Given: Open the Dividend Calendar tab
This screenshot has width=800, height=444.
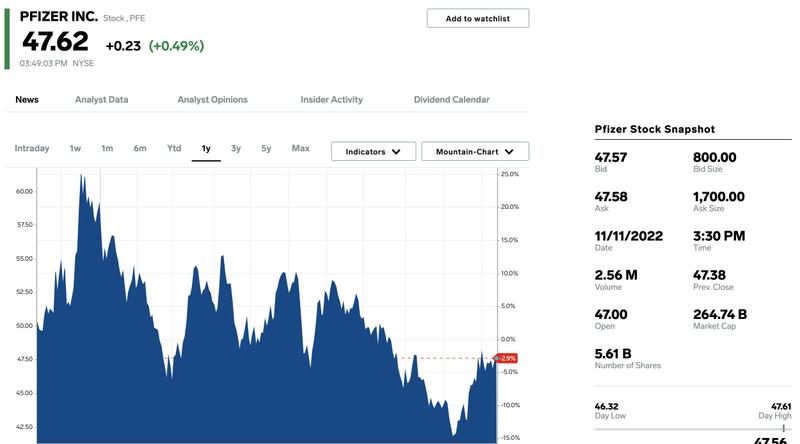Looking at the screenshot, I should [x=452, y=100].
